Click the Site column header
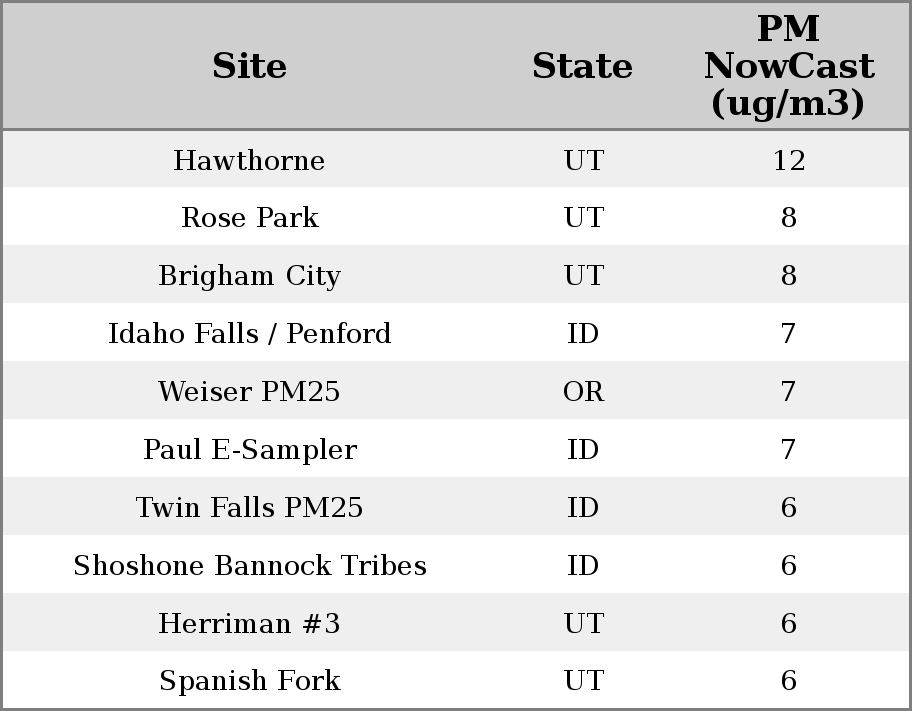Image resolution: width=912 pixels, height=711 pixels. tap(249, 66)
